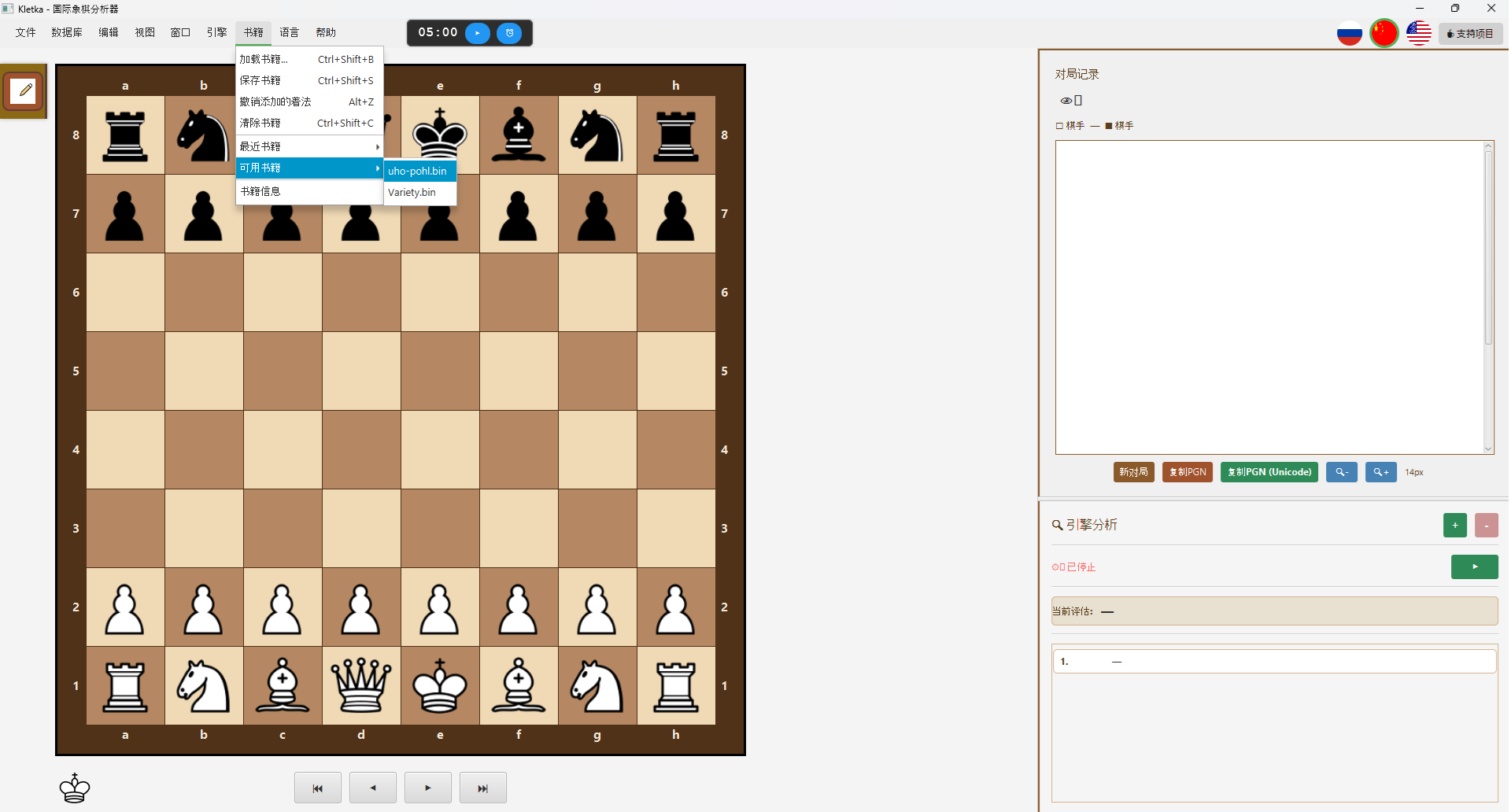This screenshot has height=812, width=1511.
Task: Open the 引擎 menu
Action: (x=217, y=32)
